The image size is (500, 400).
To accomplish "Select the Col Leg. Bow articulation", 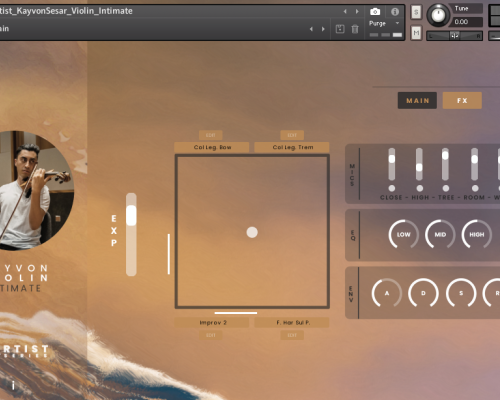I will (x=212, y=147).
